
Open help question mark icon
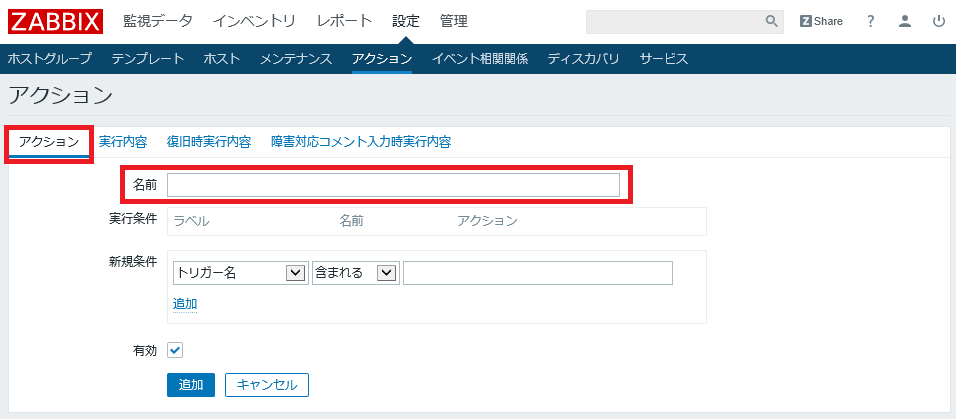871,21
